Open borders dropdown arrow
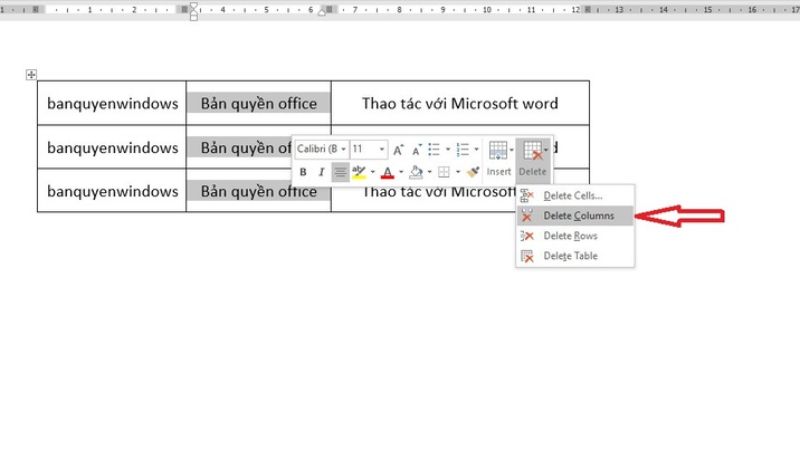This screenshot has height=450, width=800. click(x=458, y=172)
